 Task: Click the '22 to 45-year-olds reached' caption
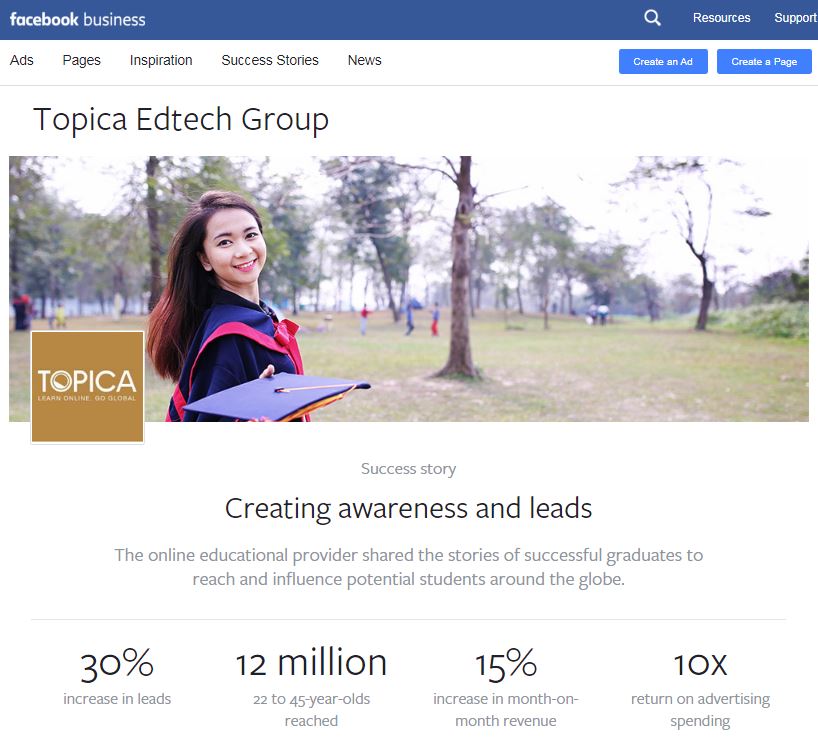coord(311,710)
